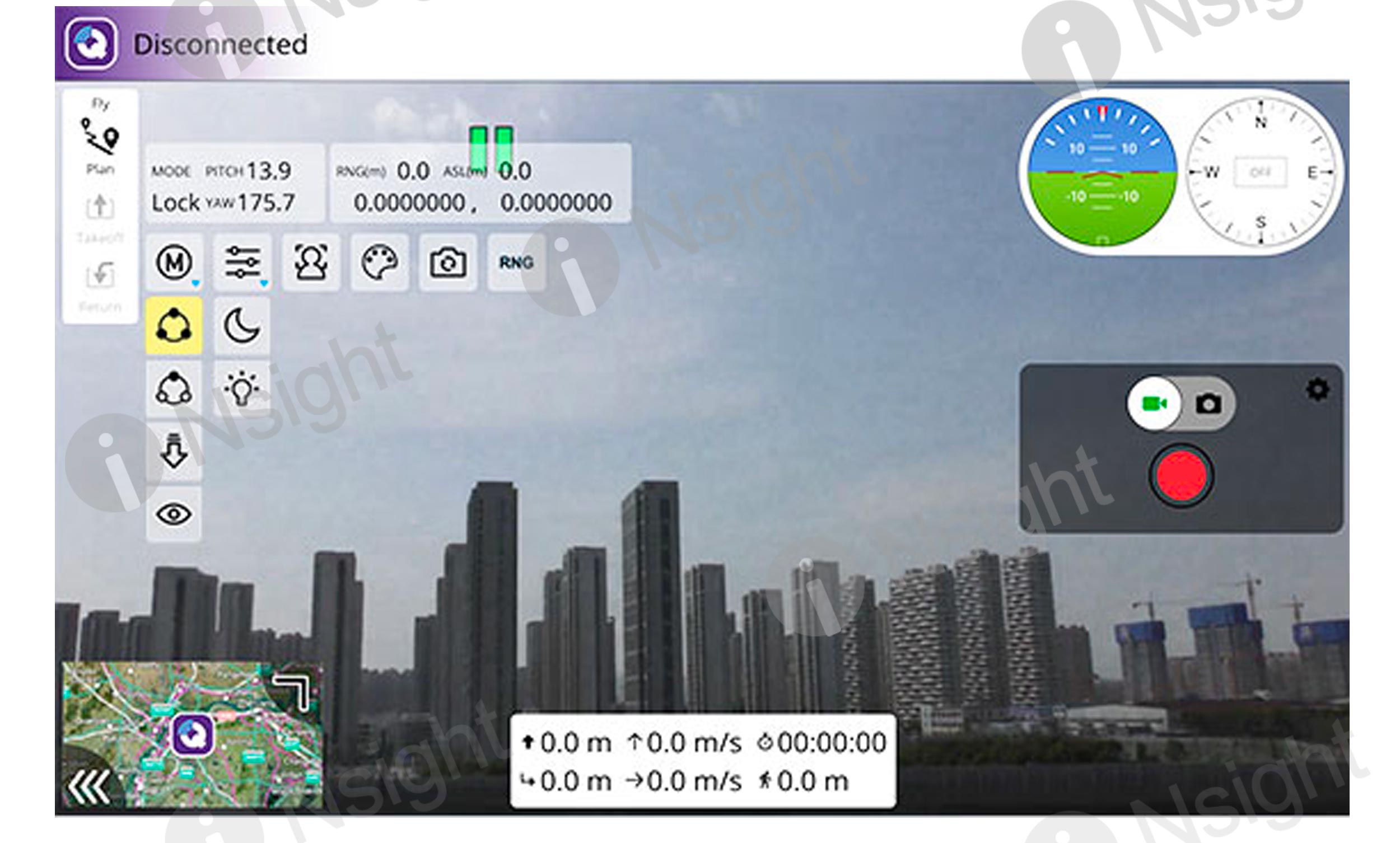The height and width of the screenshot is (843, 1400).
Task: Toggle the light bulb illumination
Action: click(x=242, y=389)
